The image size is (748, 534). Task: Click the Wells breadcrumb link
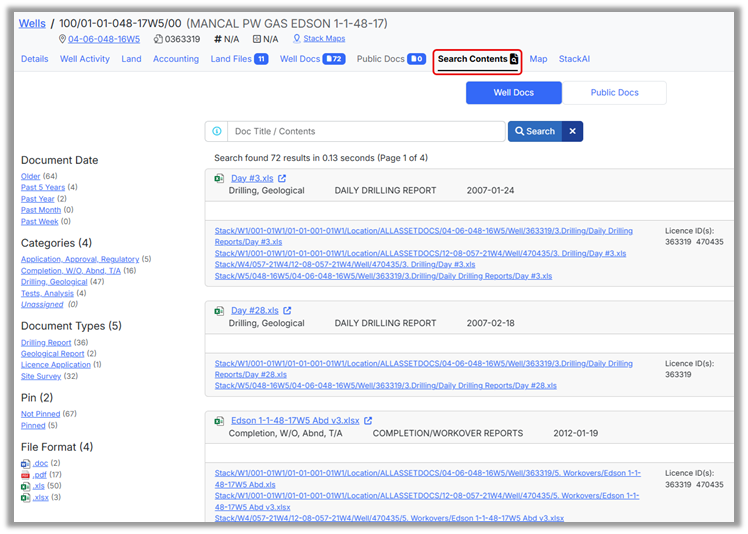coord(34,22)
